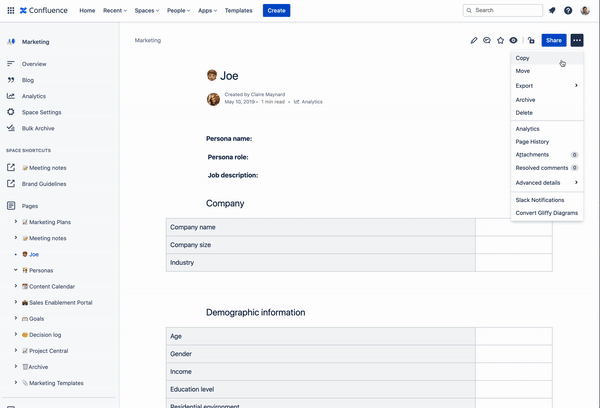
Task: Click the Blog quote icon in sidebar
Action: click(11, 80)
